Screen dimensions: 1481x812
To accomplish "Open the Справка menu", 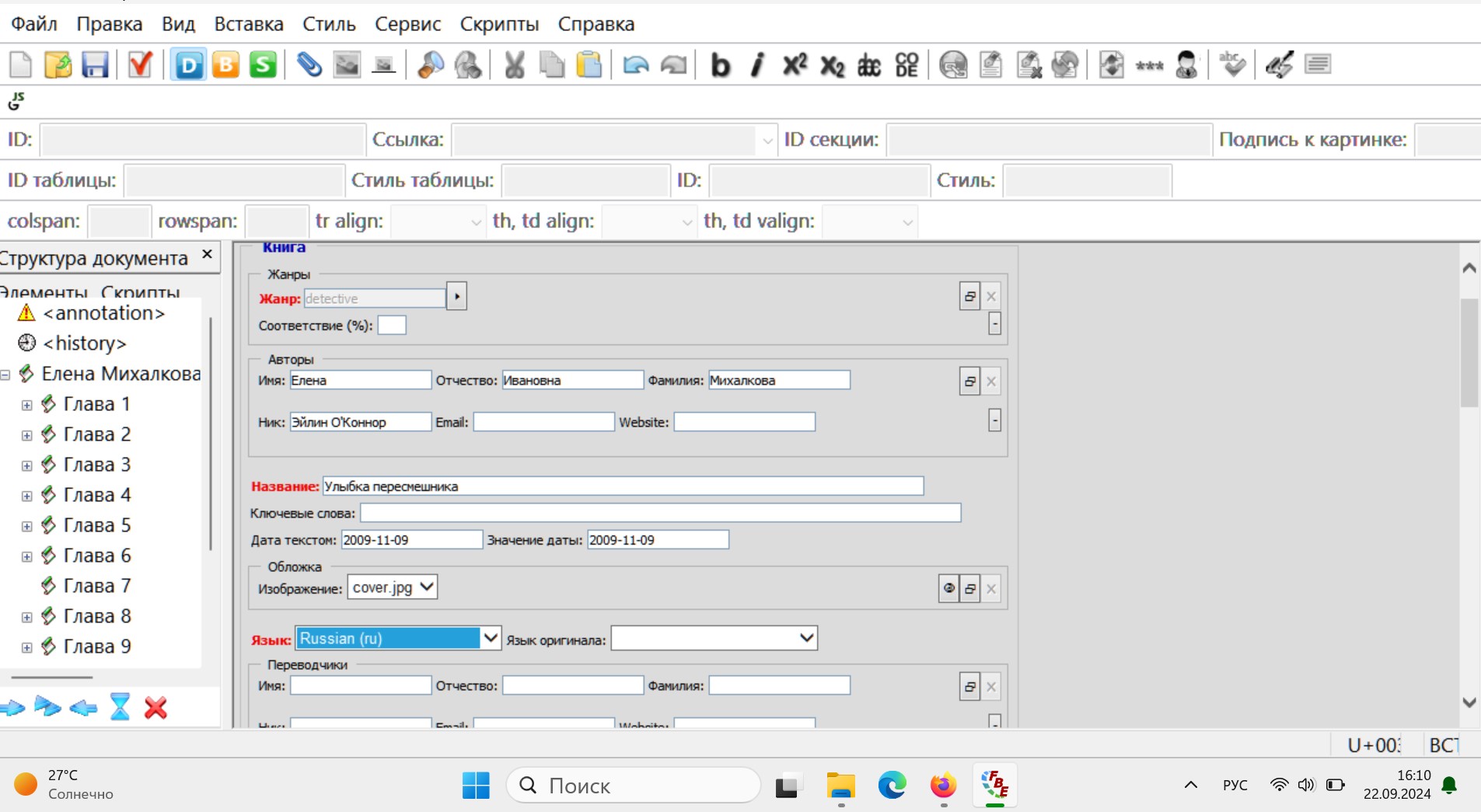I will (x=596, y=24).
